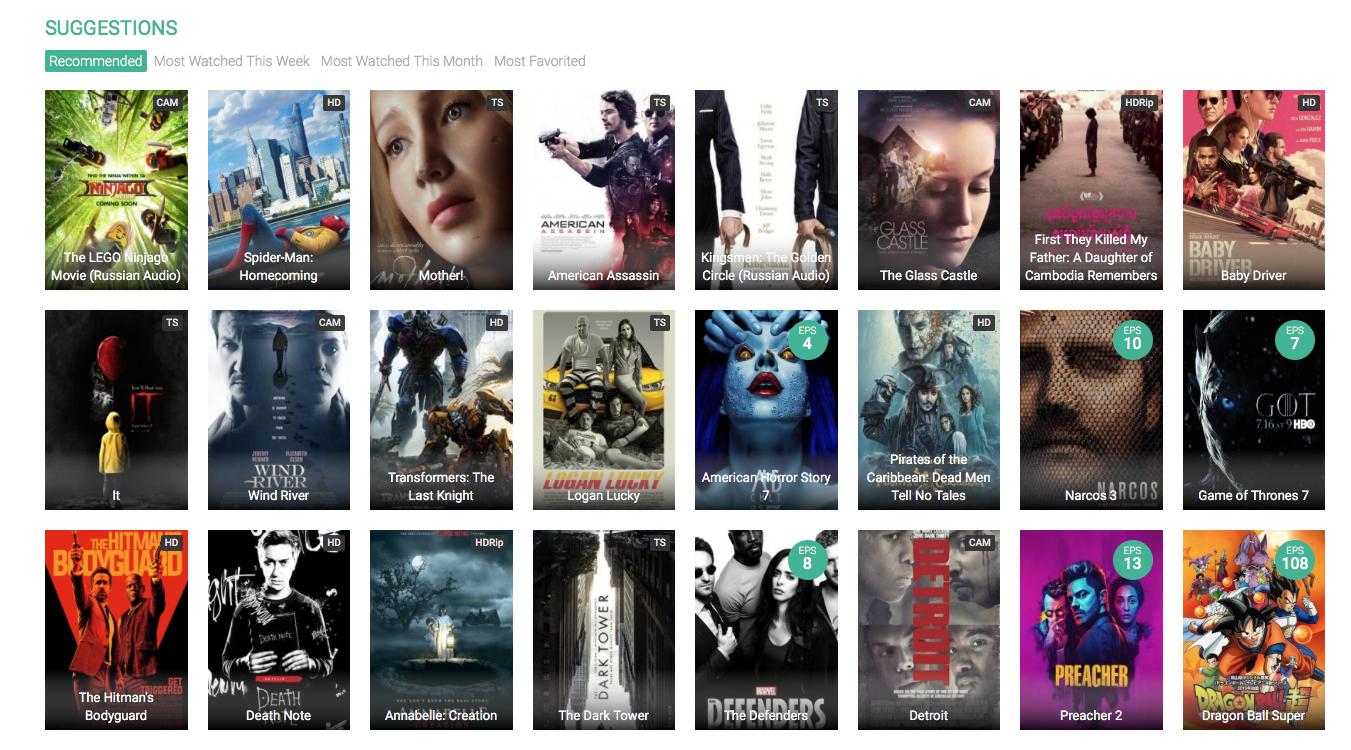Open the Death Note poster

click(279, 630)
